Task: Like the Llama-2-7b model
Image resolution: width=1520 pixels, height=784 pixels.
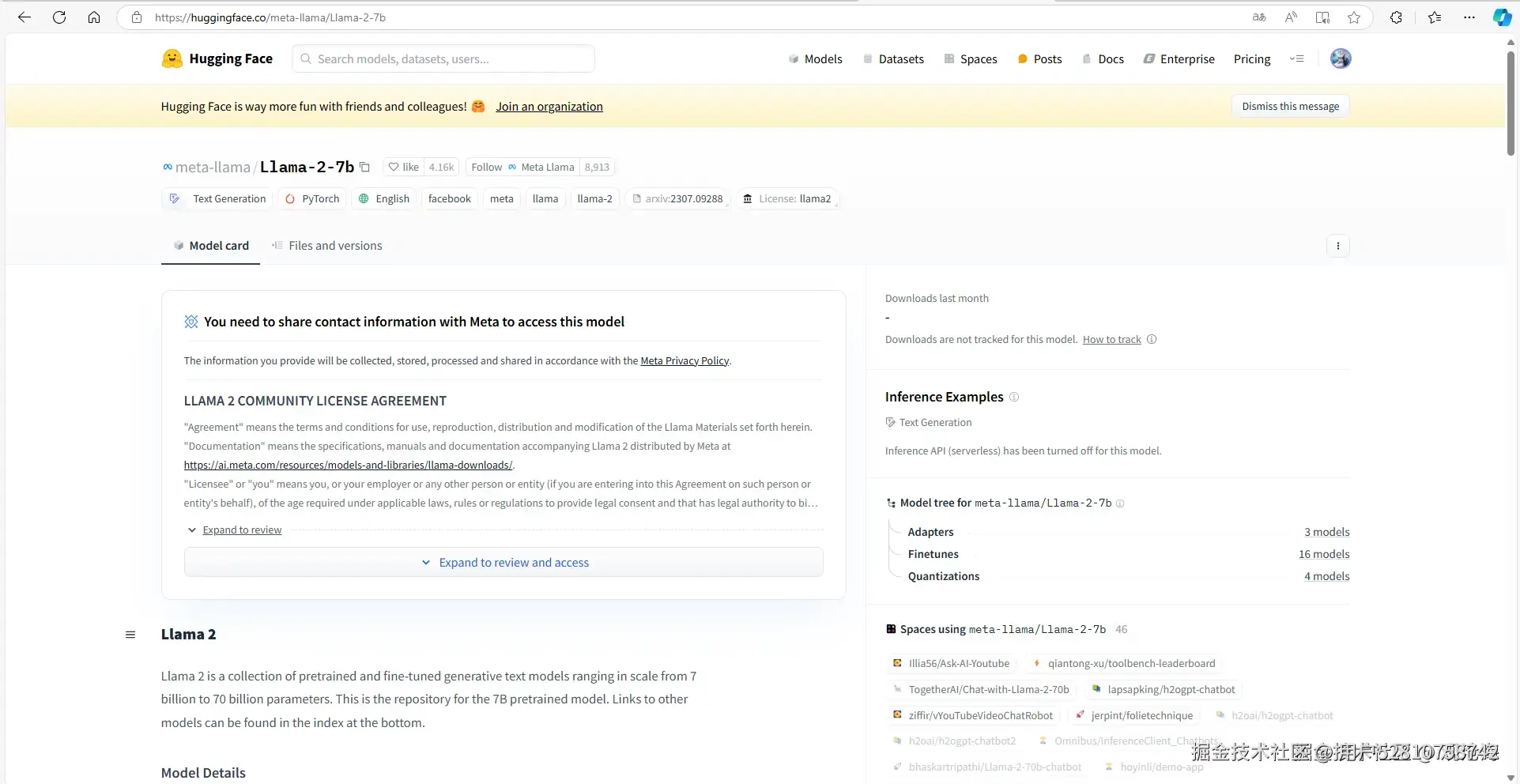Action: (404, 167)
